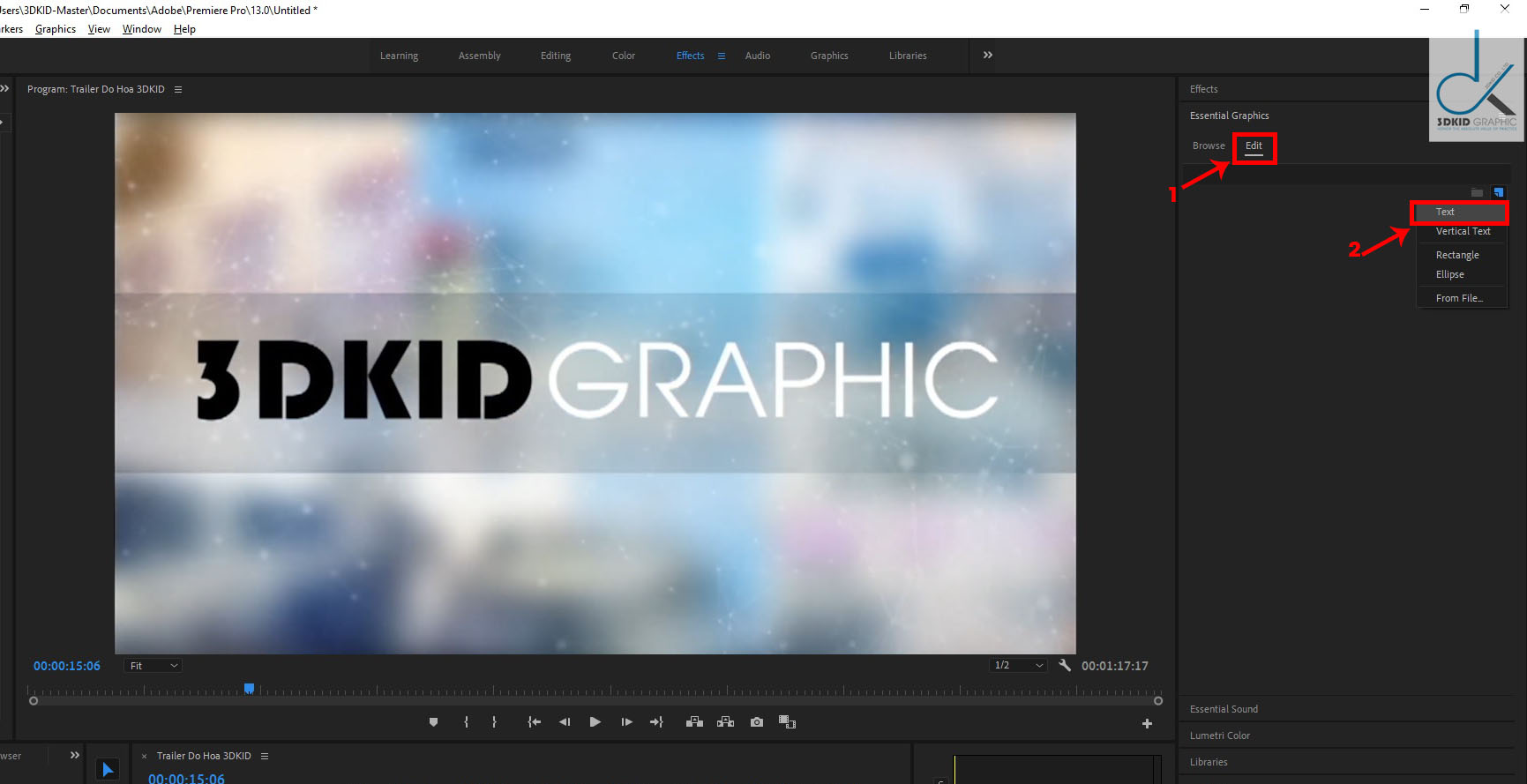
Task: Open Program monitor panel menu
Action: (178, 89)
